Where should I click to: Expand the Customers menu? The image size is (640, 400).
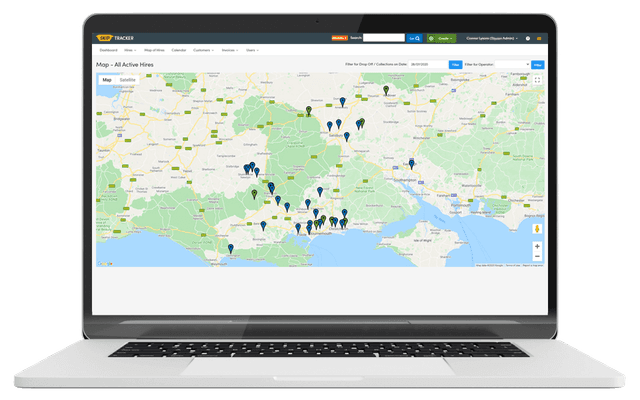203,49
